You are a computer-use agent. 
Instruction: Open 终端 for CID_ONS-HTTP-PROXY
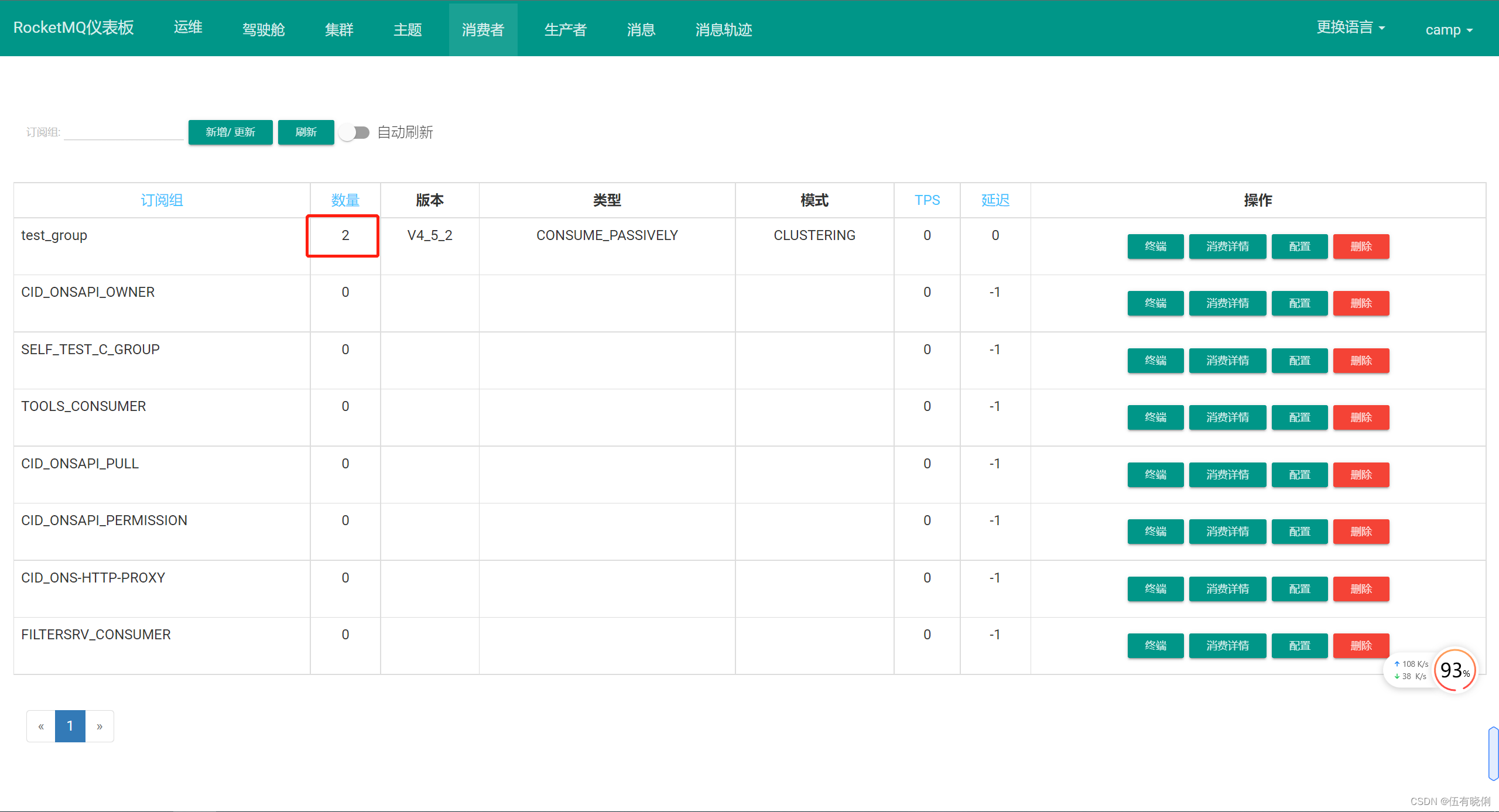pos(1155,589)
